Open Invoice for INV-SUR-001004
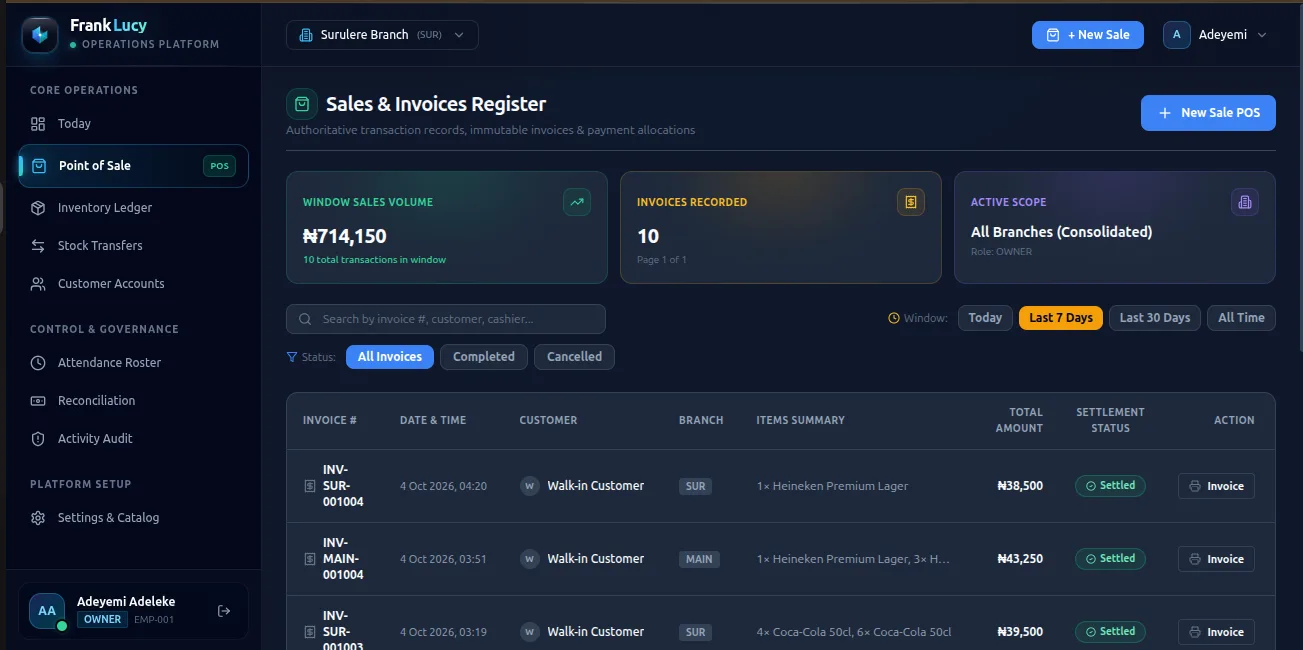This screenshot has width=1303, height=650. (x=1216, y=486)
